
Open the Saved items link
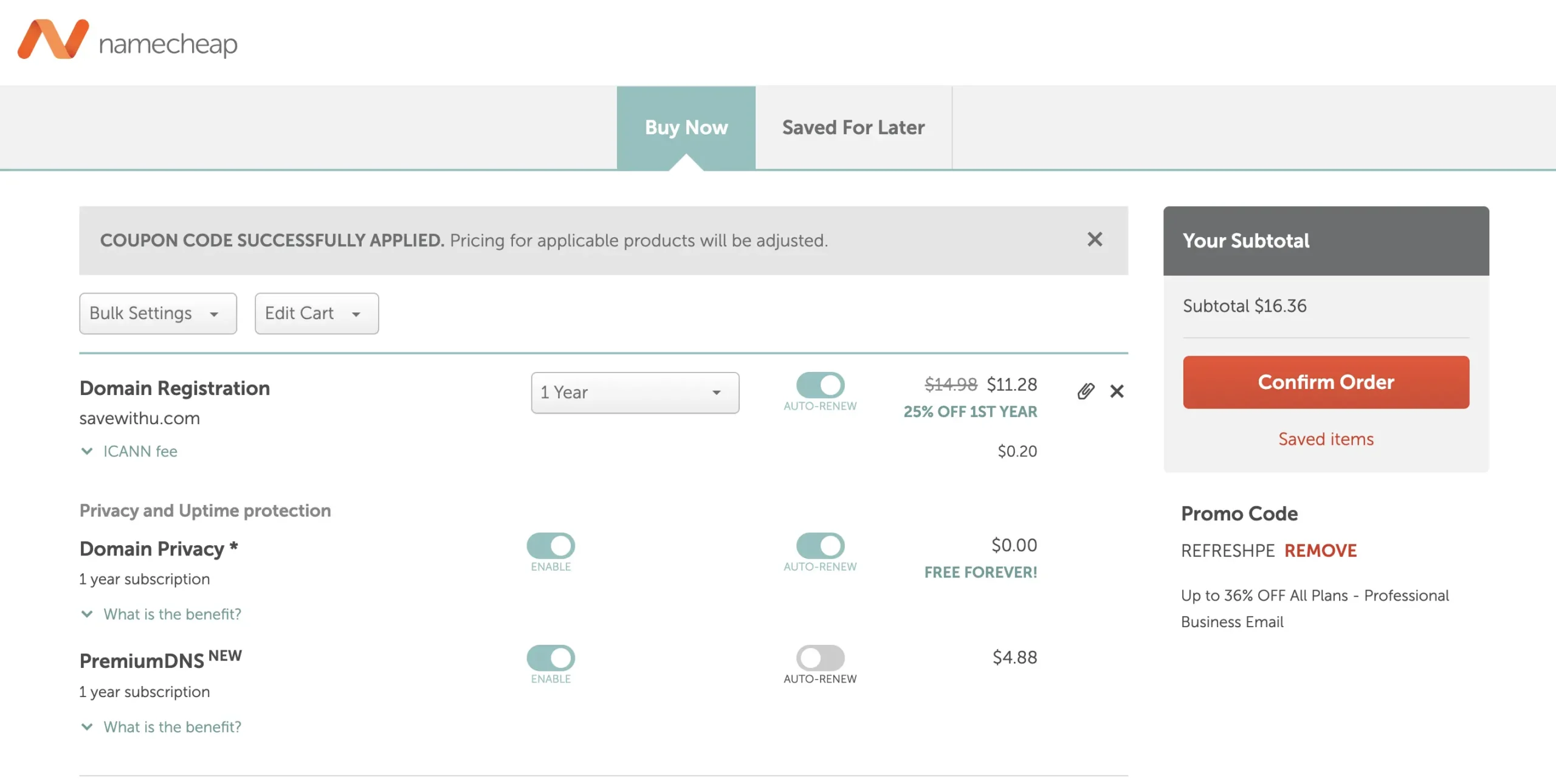[1326, 439]
